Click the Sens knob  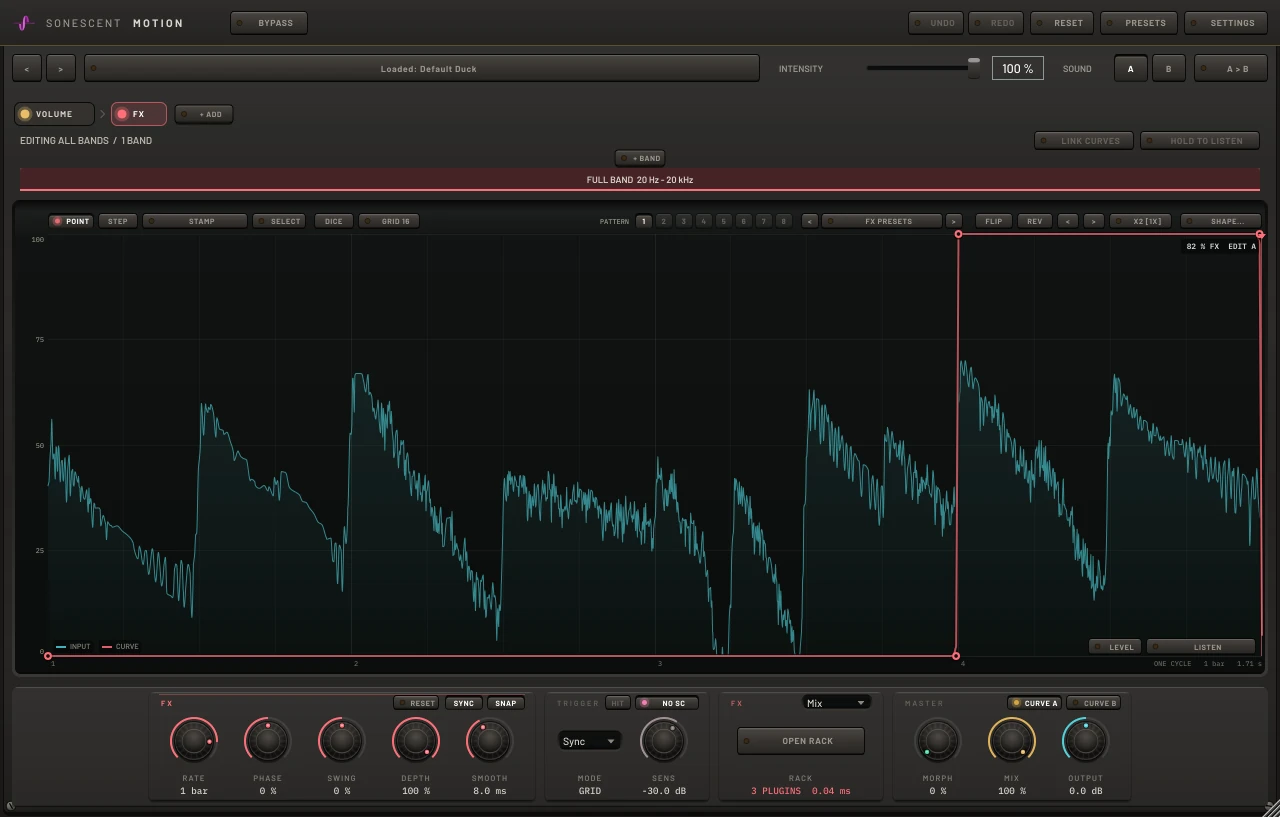[x=663, y=741]
